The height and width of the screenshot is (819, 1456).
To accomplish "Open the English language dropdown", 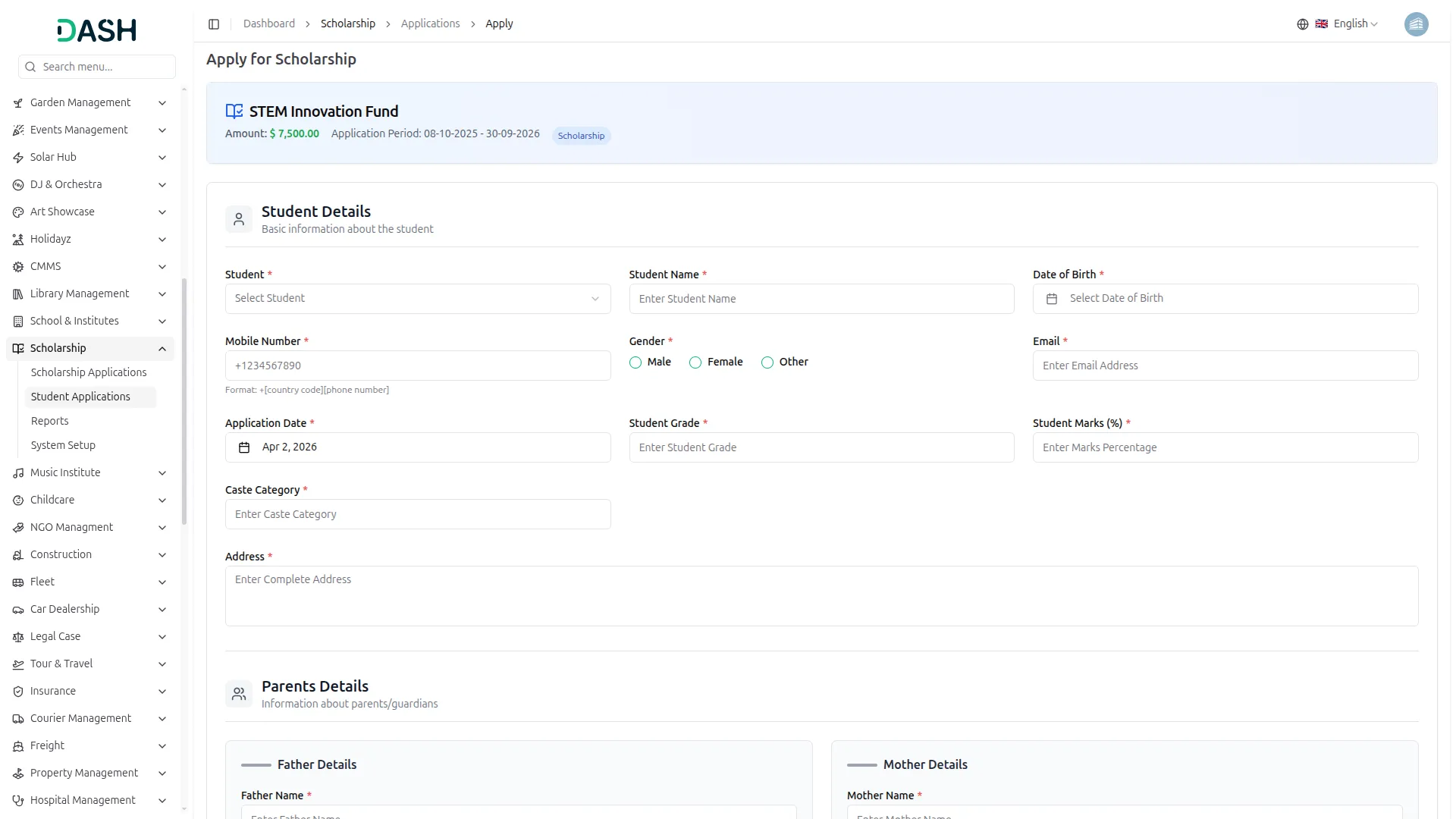I will pyautogui.click(x=1354, y=24).
